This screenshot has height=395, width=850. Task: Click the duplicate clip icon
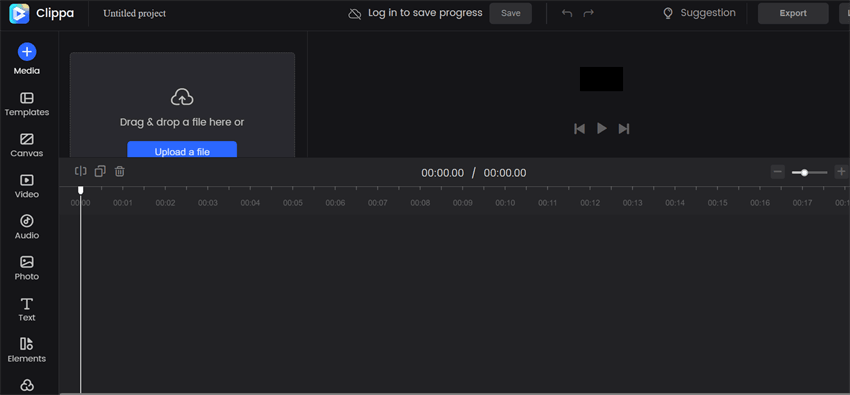[100, 171]
